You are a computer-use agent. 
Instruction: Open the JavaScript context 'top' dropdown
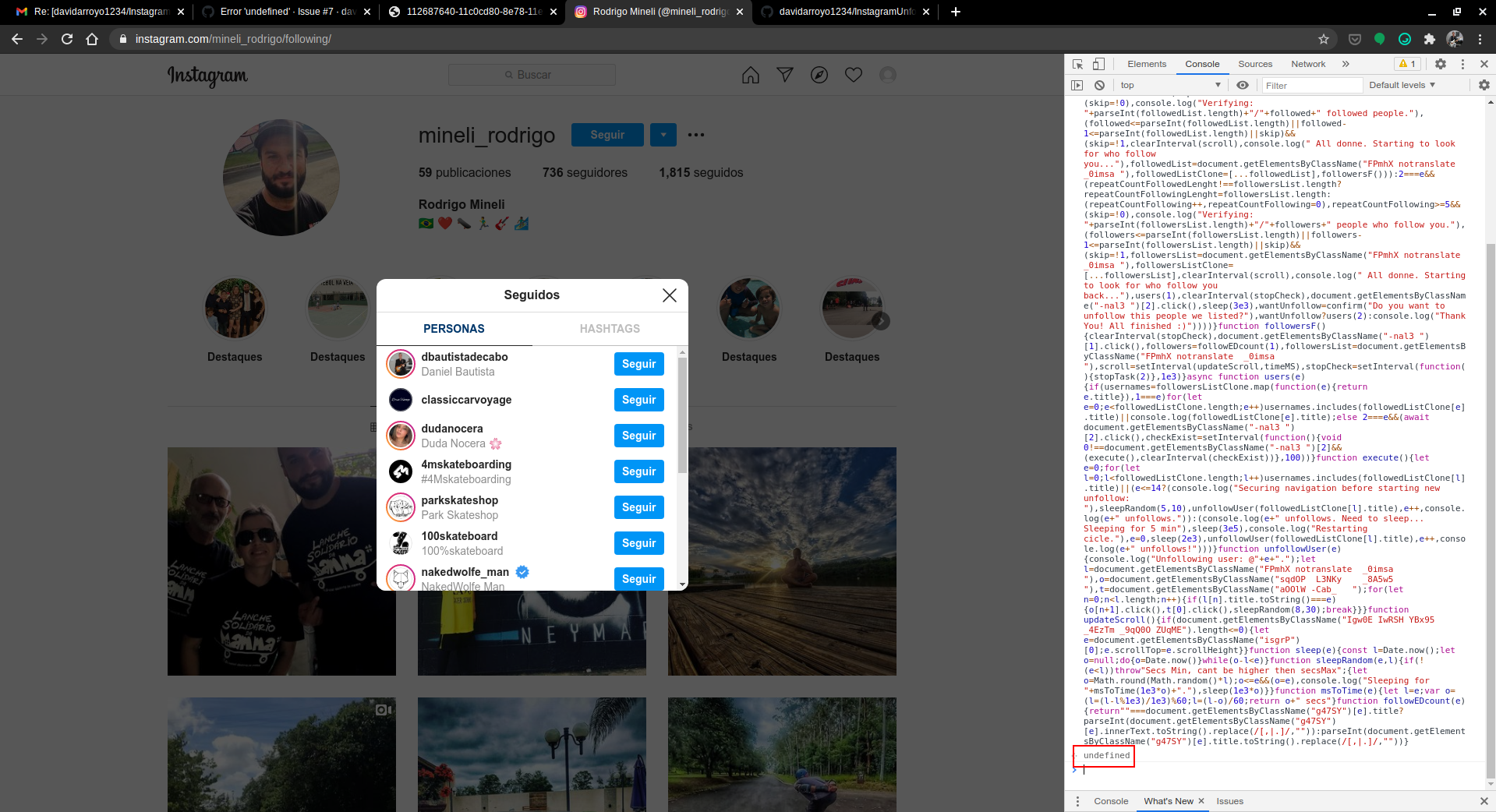tap(1170, 85)
